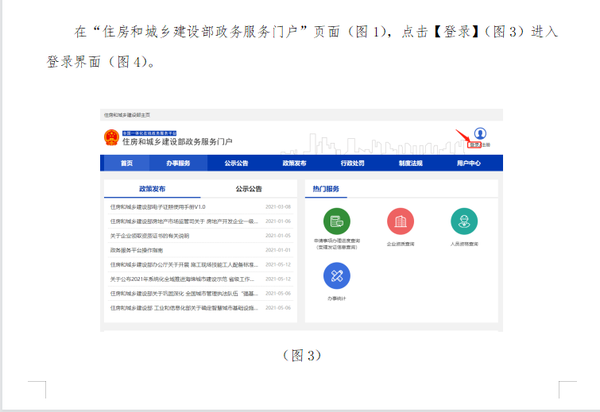
Task: Open the article about 施工现场技能工人配备标准
Action: click(184, 265)
